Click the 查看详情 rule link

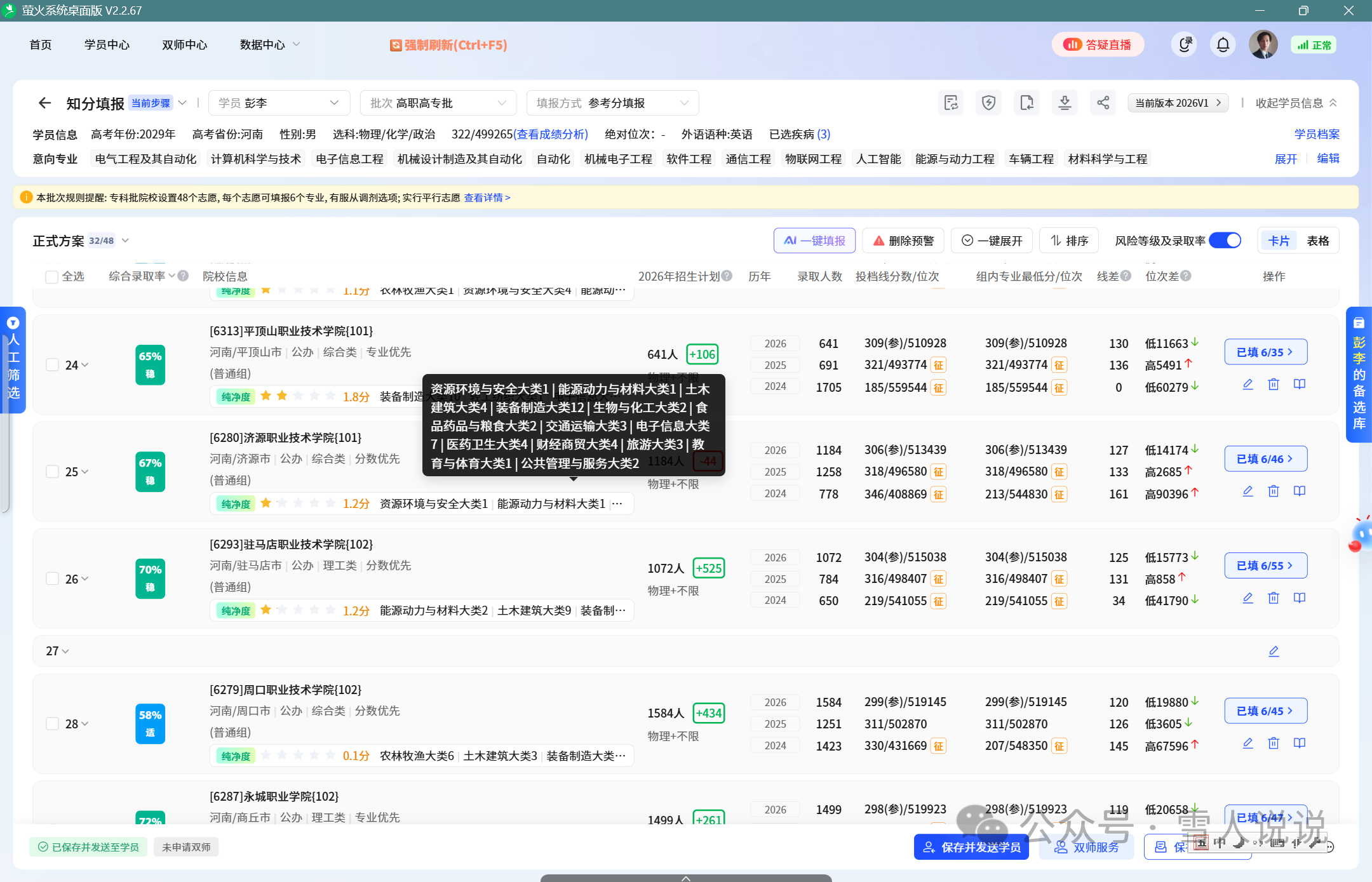tap(487, 197)
